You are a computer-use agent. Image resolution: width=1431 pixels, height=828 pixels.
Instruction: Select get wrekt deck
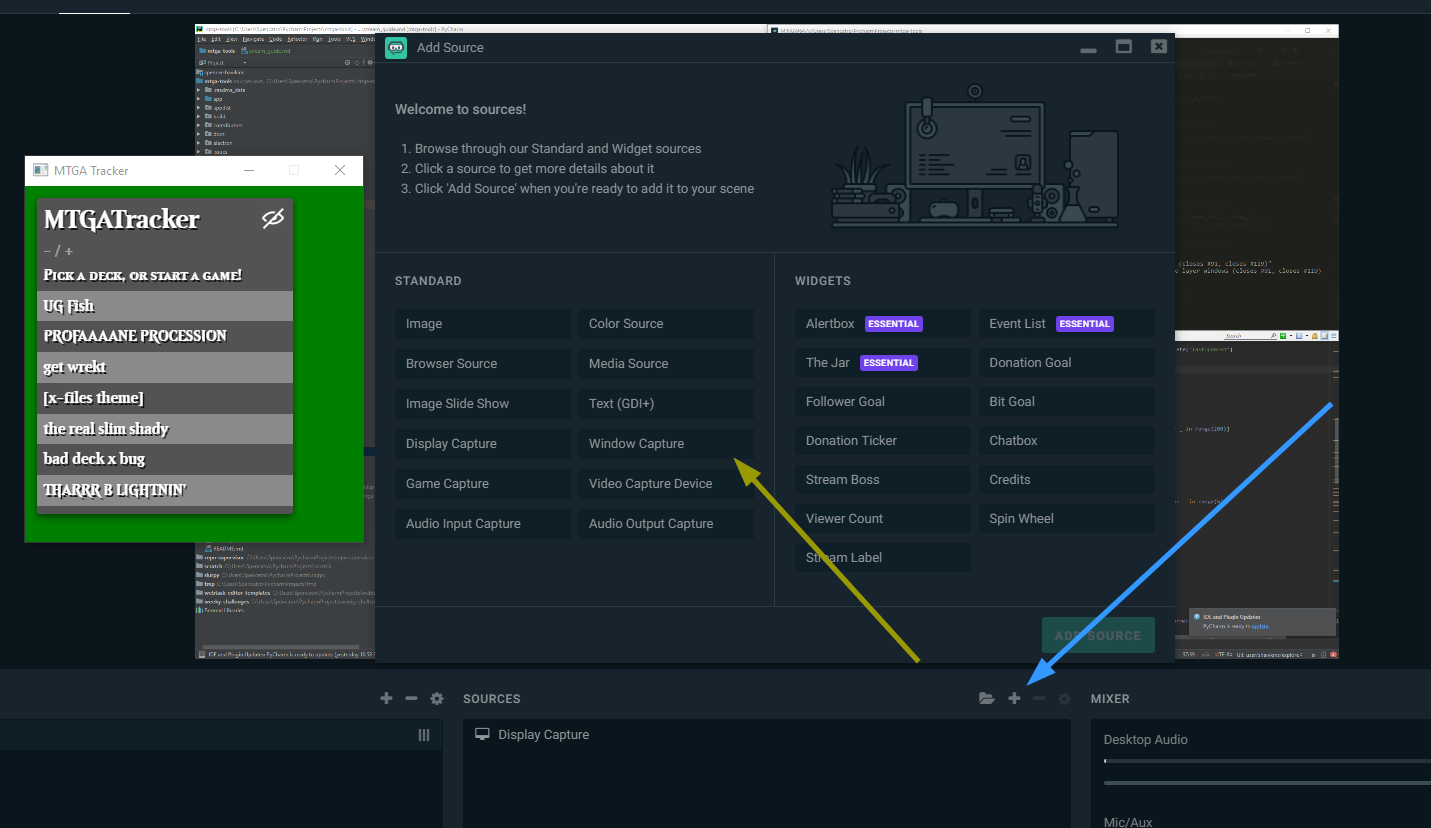165,367
